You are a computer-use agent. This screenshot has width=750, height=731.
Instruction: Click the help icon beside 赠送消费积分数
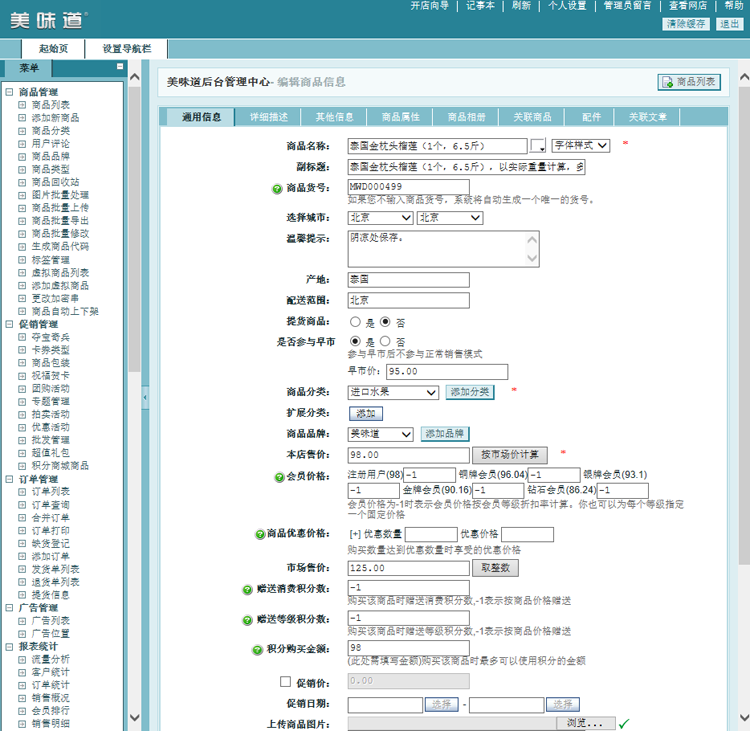click(247, 590)
